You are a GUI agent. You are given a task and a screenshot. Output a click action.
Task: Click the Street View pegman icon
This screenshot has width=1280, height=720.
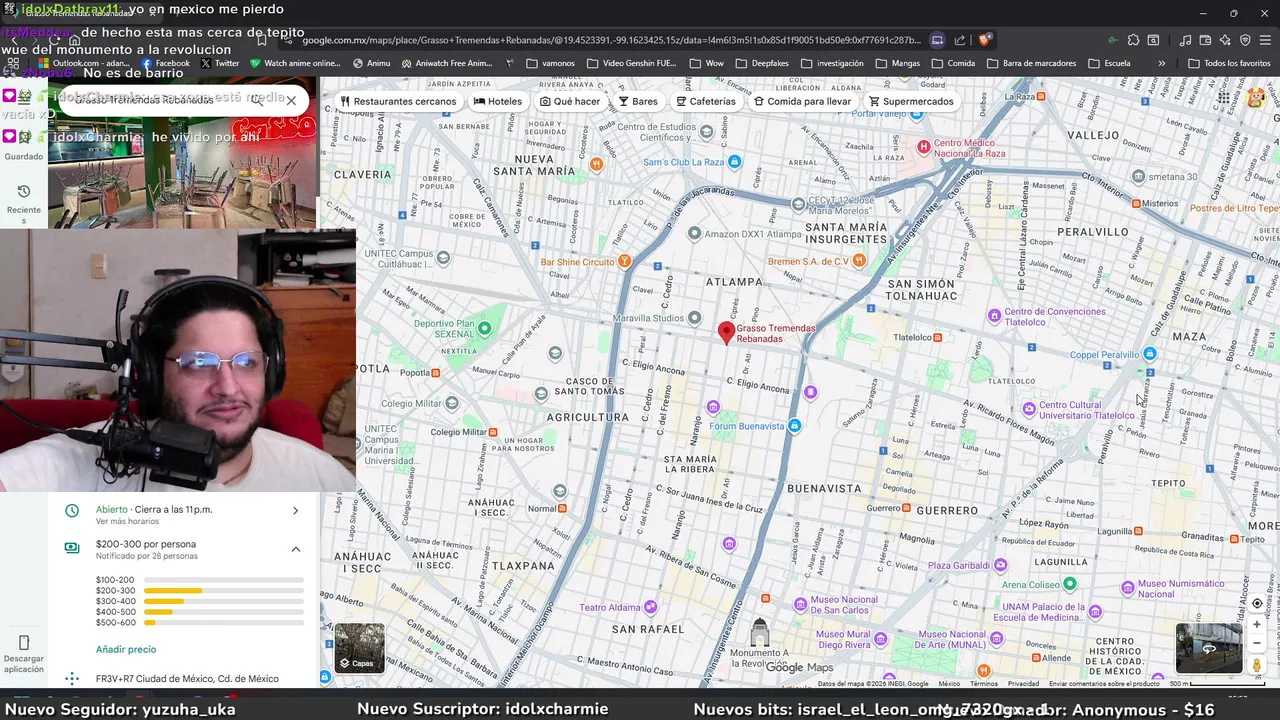[x=1257, y=665]
